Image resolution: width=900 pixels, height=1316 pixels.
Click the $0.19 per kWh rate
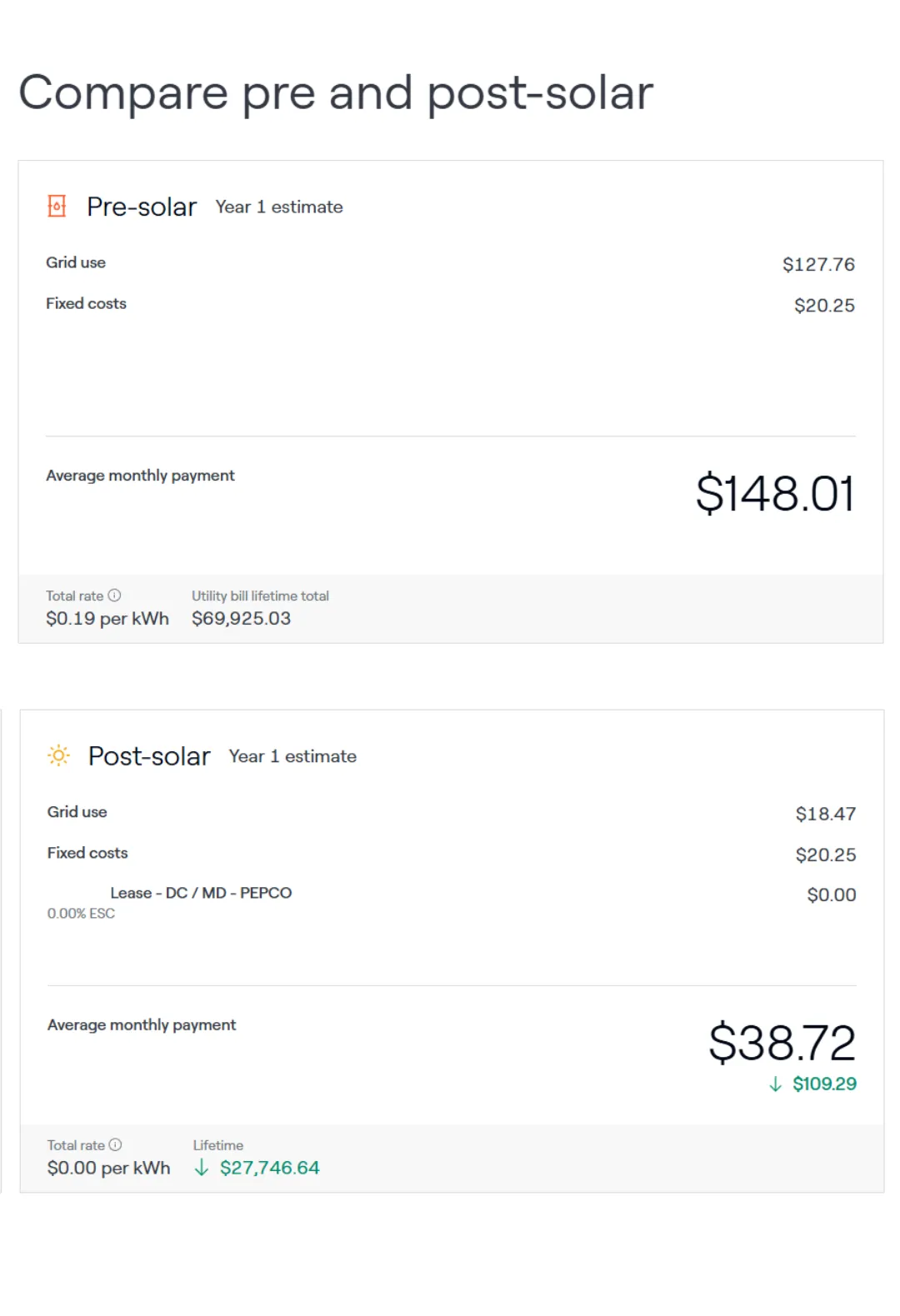(107, 618)
